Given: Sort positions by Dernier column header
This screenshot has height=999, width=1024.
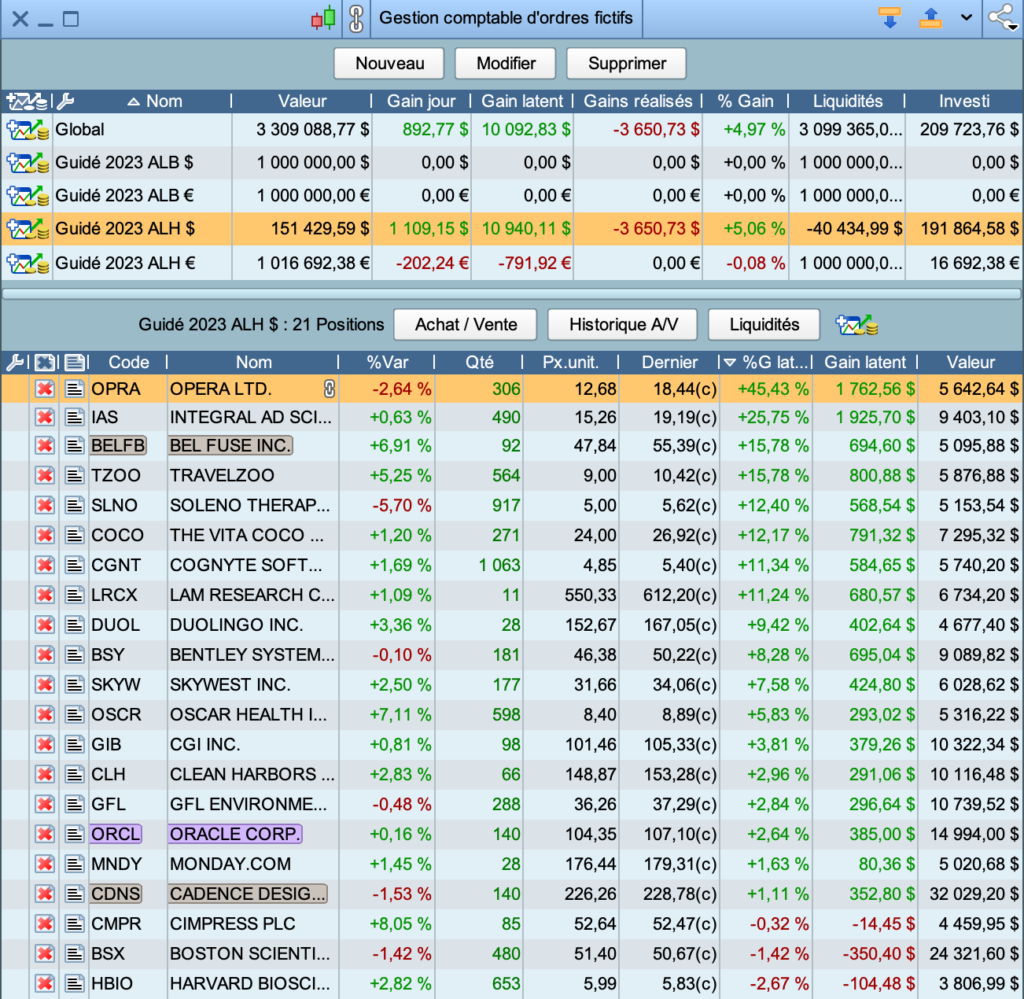Looking at the screenshot, I should tap(669, 362).
